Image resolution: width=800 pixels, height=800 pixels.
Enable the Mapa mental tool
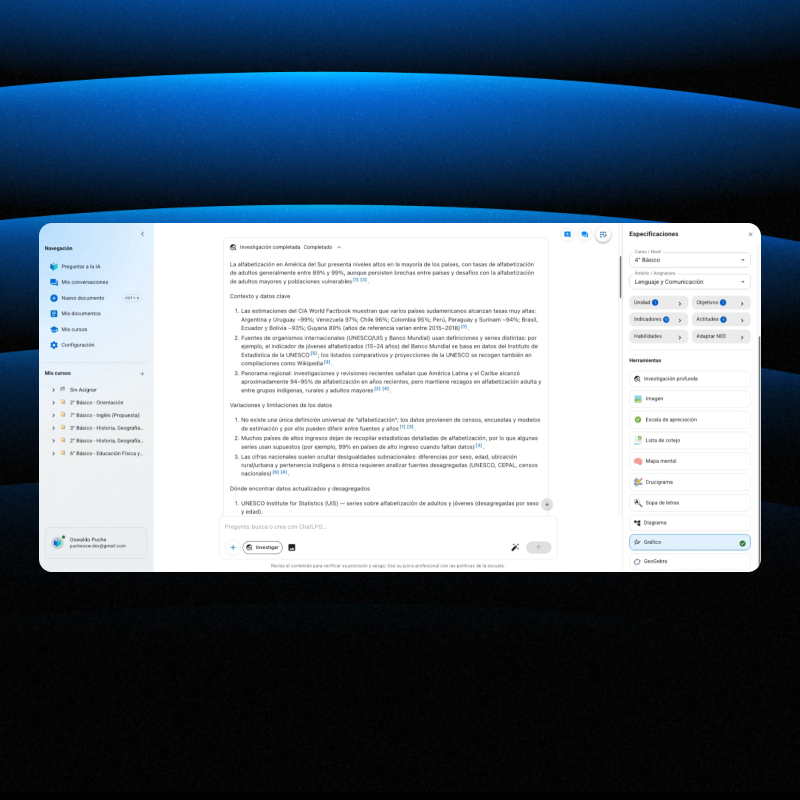point(690,460)
